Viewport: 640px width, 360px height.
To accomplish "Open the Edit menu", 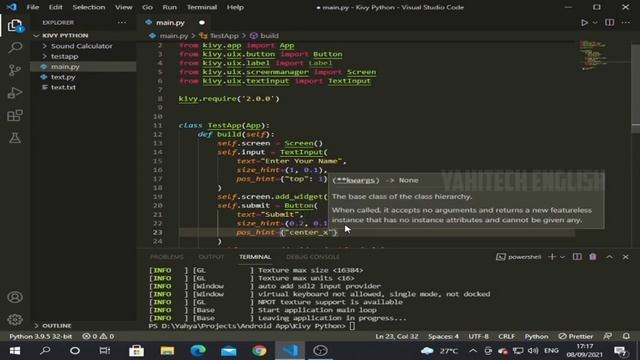I will 56,7.
